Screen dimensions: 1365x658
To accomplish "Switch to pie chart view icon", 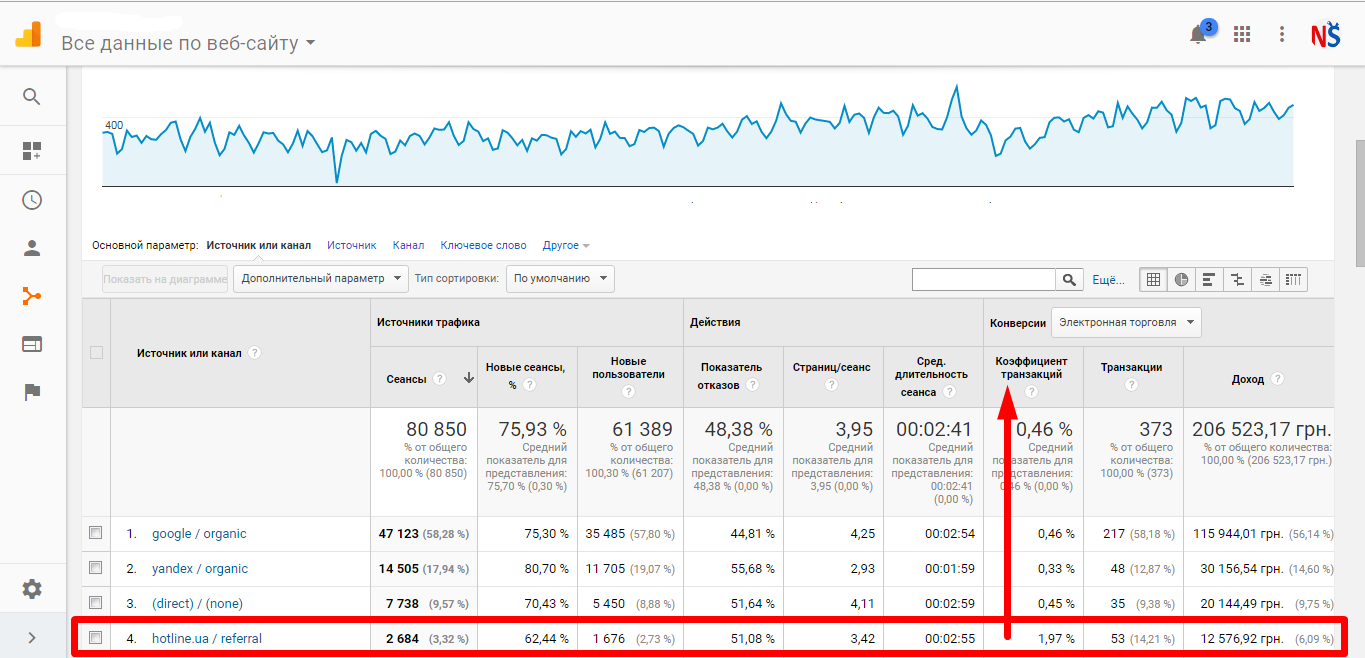I will [1181, 280].
